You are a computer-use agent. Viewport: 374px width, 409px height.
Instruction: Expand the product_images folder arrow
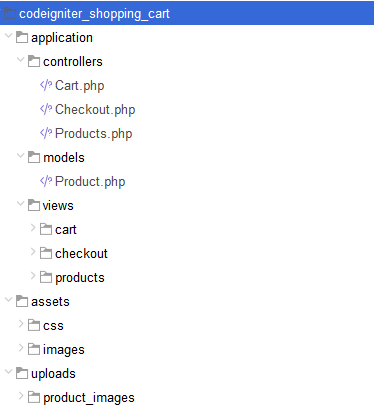click(x=21, y=396)
